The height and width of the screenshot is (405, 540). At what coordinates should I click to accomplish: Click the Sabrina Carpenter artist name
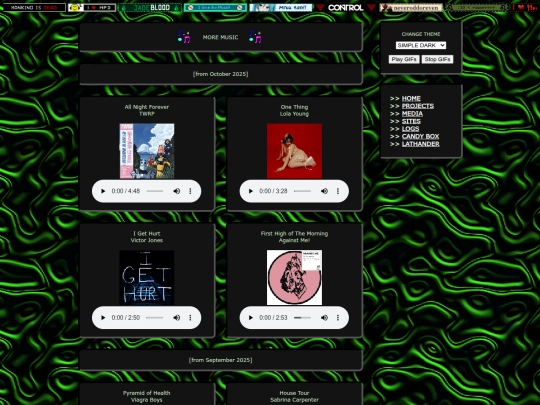click(x=294, y=400)
